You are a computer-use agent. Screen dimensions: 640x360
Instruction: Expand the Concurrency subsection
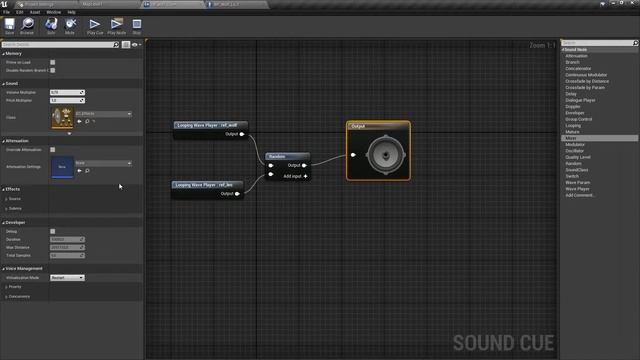coord(6,297)
